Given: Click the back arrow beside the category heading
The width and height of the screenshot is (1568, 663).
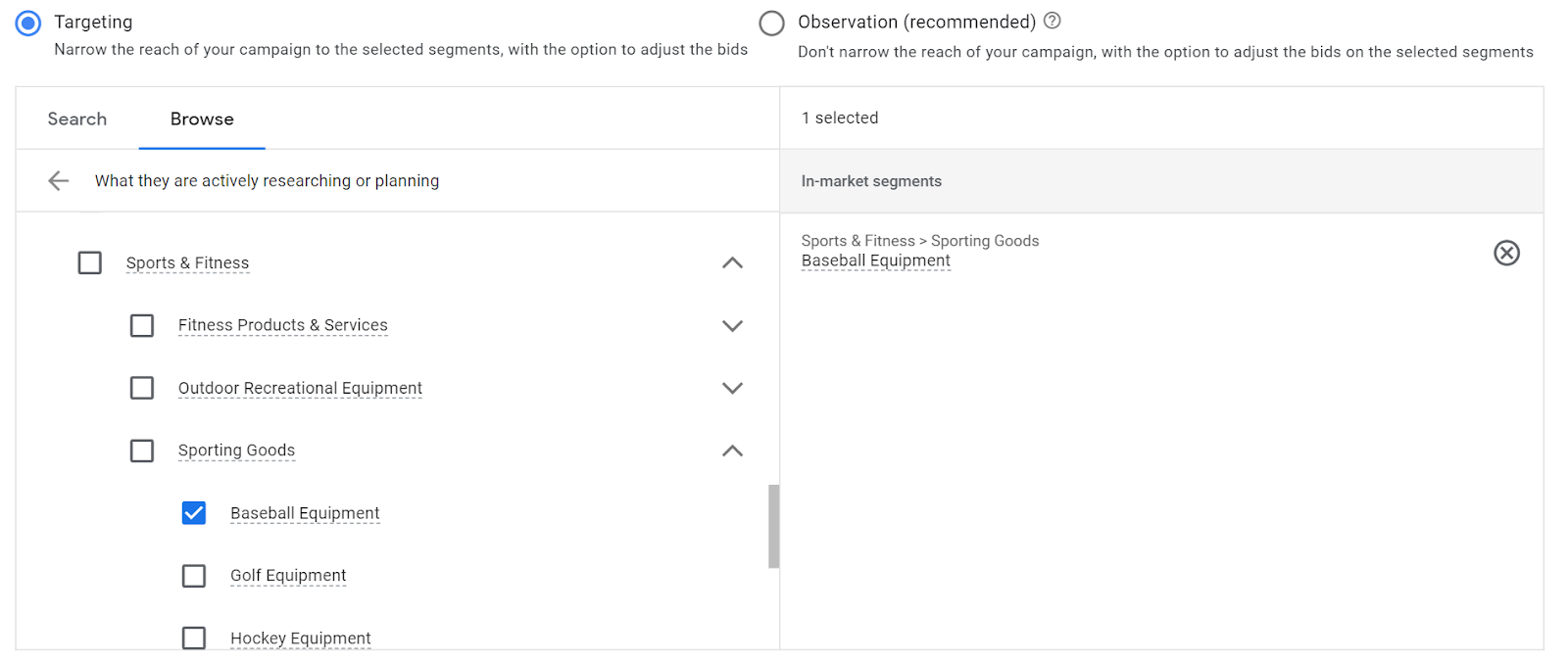Looking at the screenshot, I should (x=59, y=180).
